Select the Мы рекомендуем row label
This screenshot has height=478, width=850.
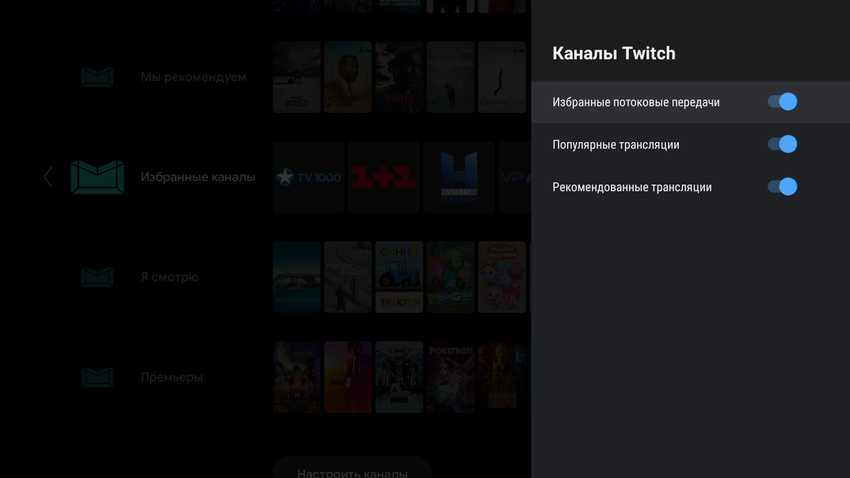pos(193,77)
